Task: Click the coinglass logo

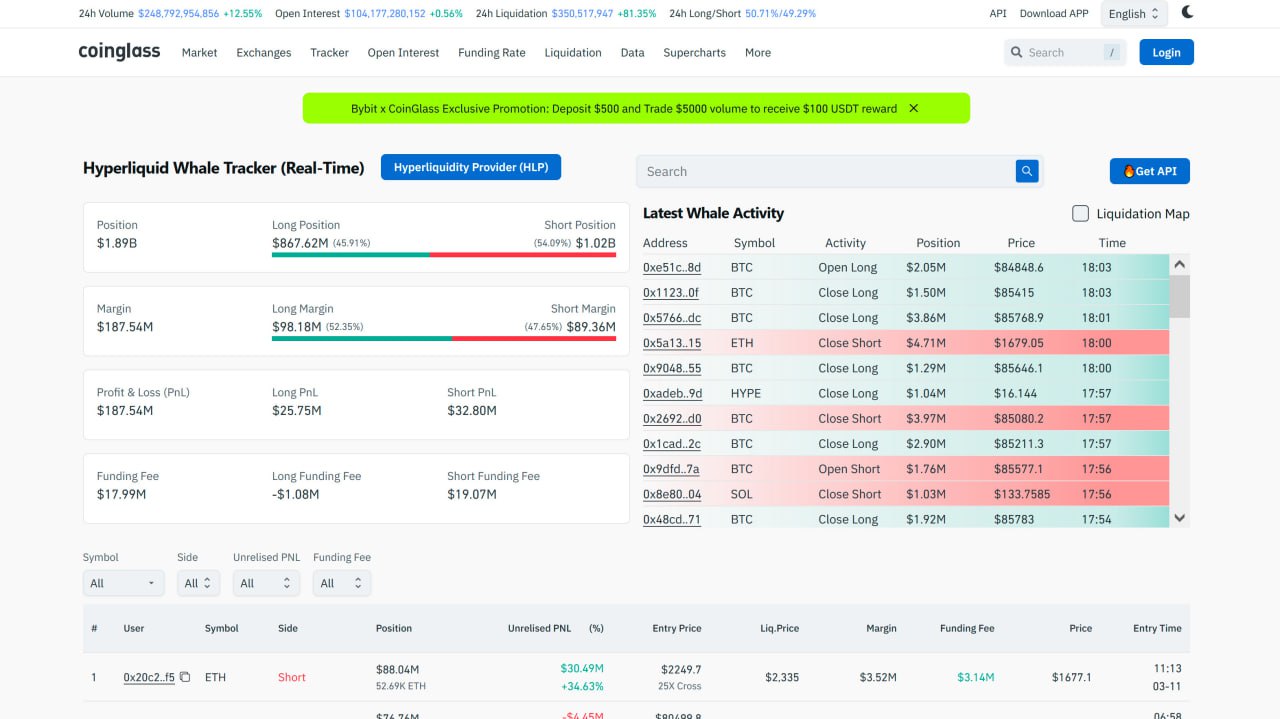Action: (119, 51)
